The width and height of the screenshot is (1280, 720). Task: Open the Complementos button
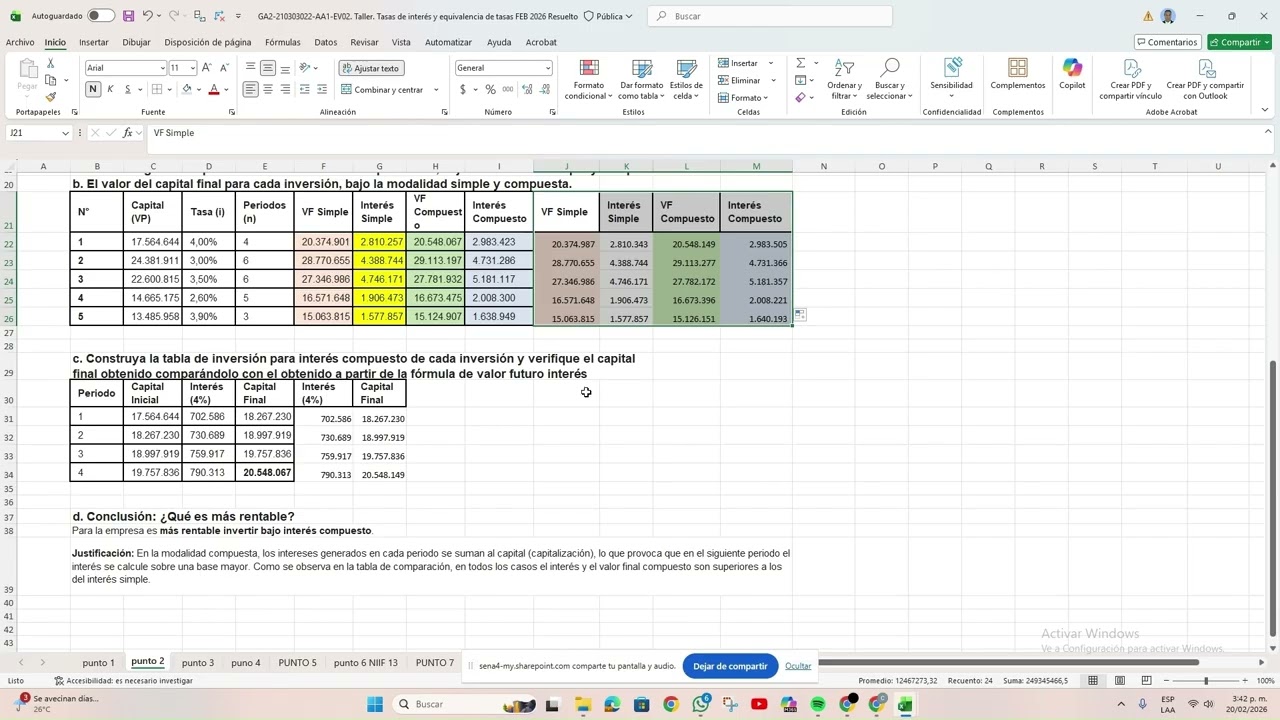(x=1018, y=74)
